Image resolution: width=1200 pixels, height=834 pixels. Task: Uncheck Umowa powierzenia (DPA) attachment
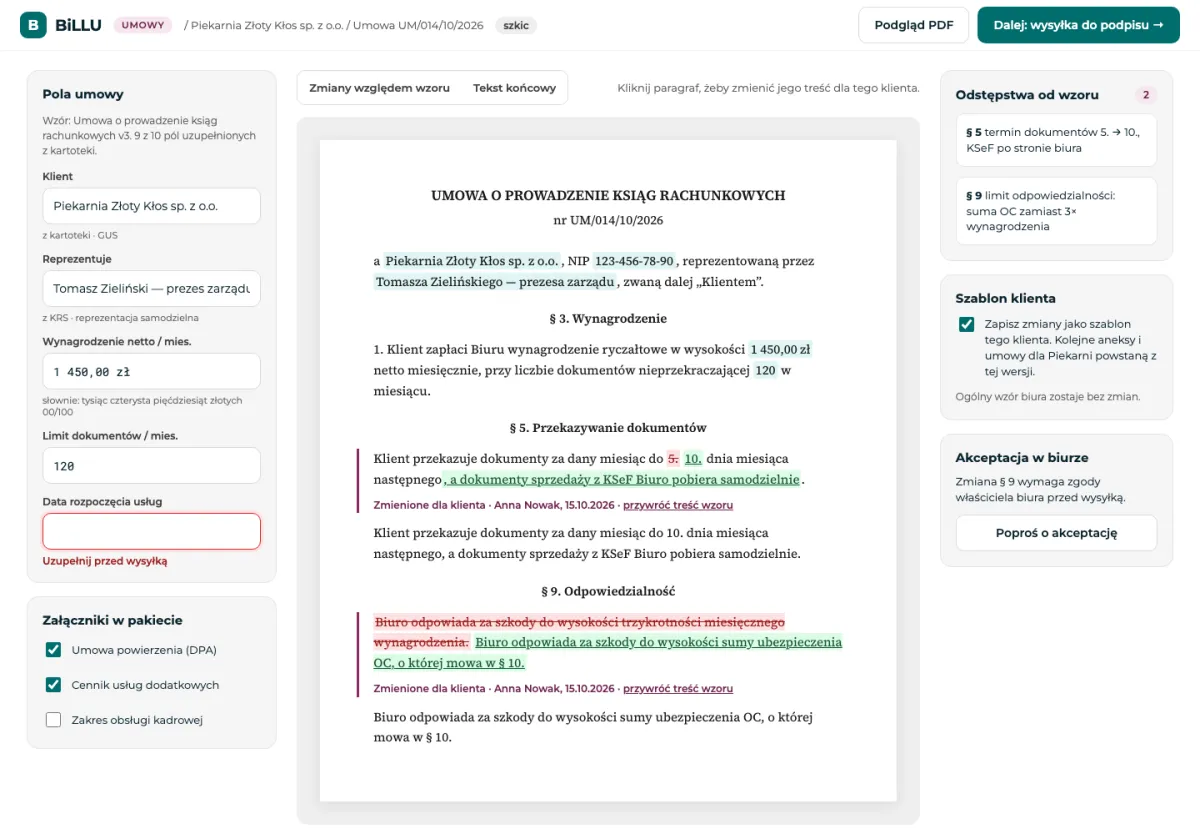point(54,650)
